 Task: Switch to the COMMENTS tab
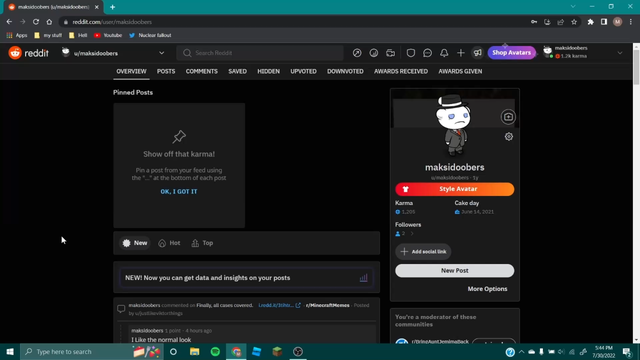202,71
